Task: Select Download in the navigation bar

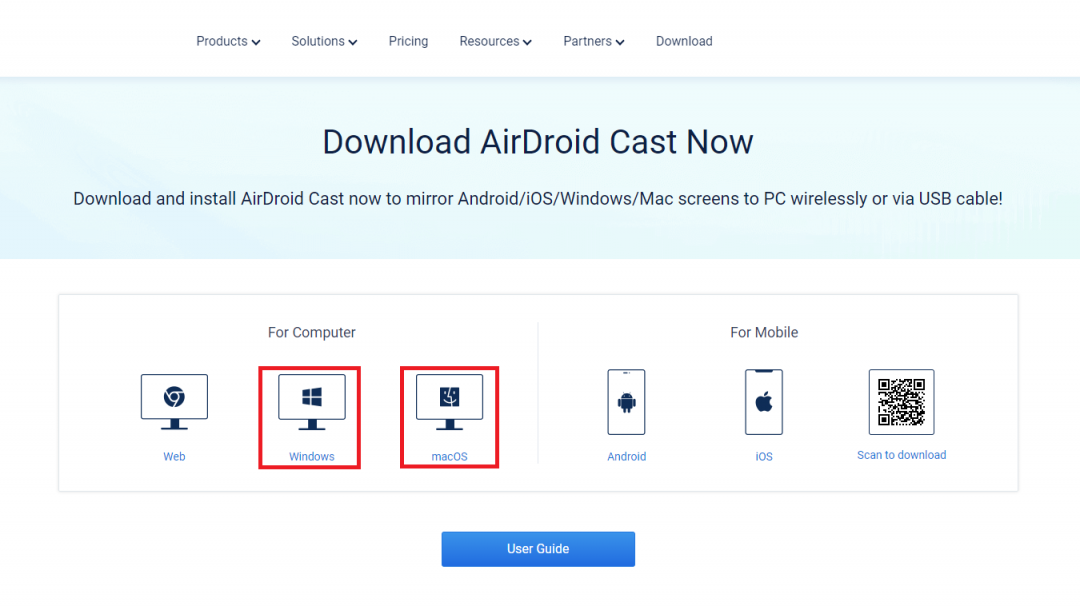Action: click(684, 41)
